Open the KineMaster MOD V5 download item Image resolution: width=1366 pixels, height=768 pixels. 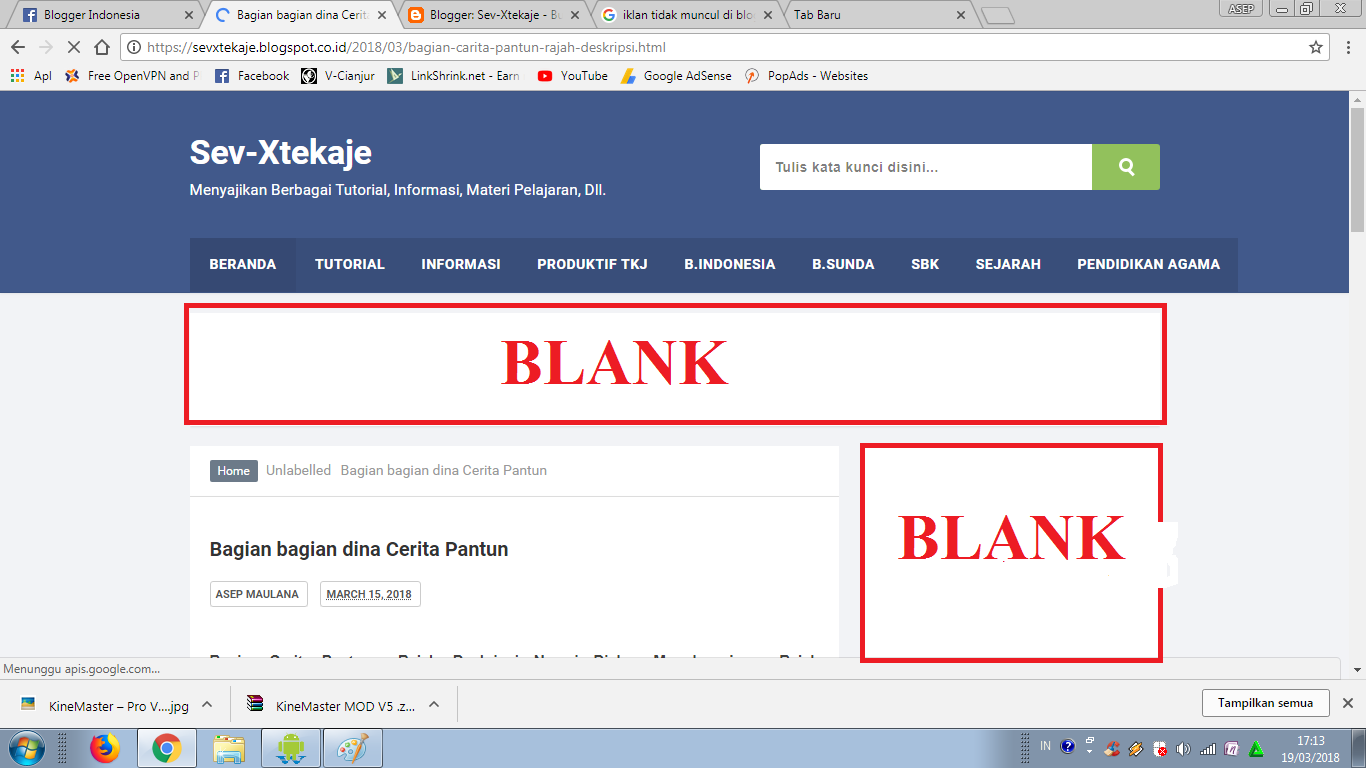tap(333, 705)
